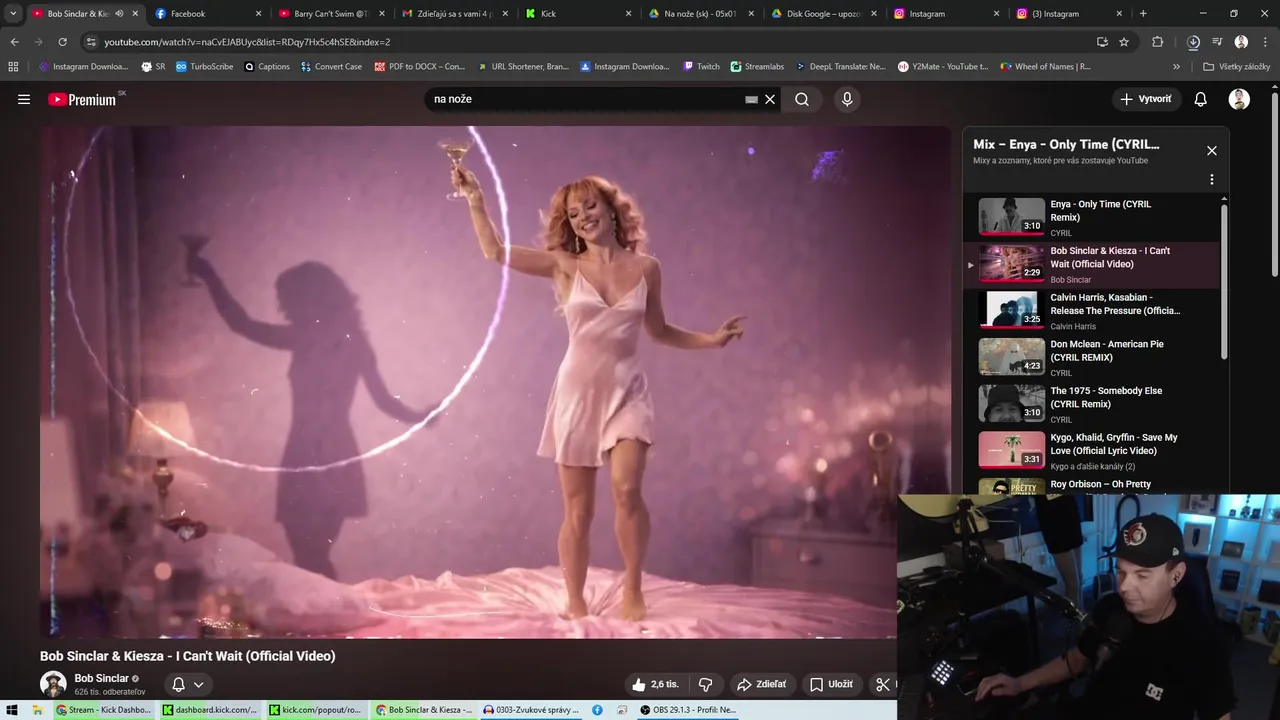Play Don Mclean American Pie CYRIL remix
Image resolution: width=1280 pixels, height=720 pixels.
pos(1093,358)
